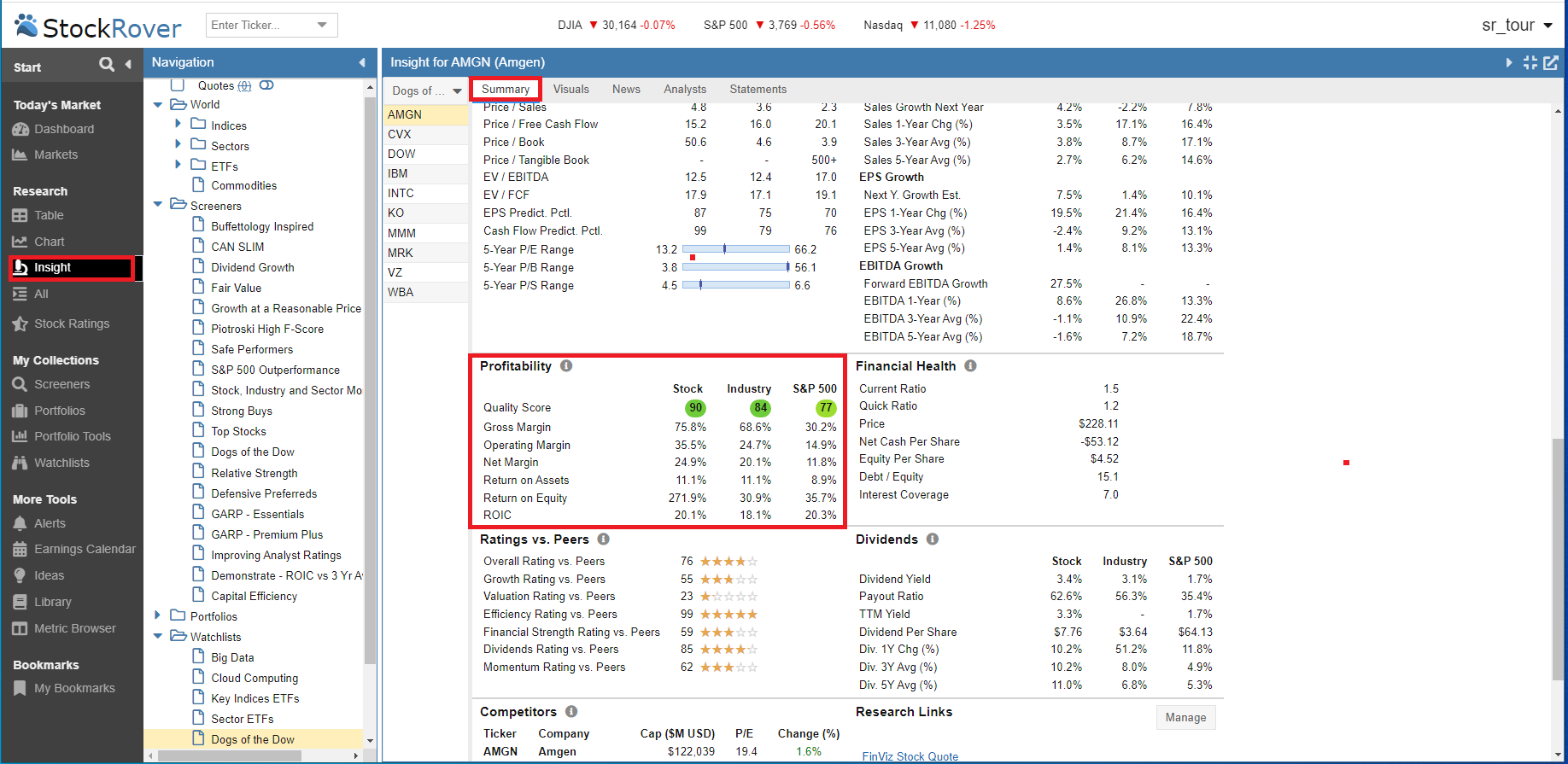
Task: Open the Chart view icon
Action: (20, 242)
